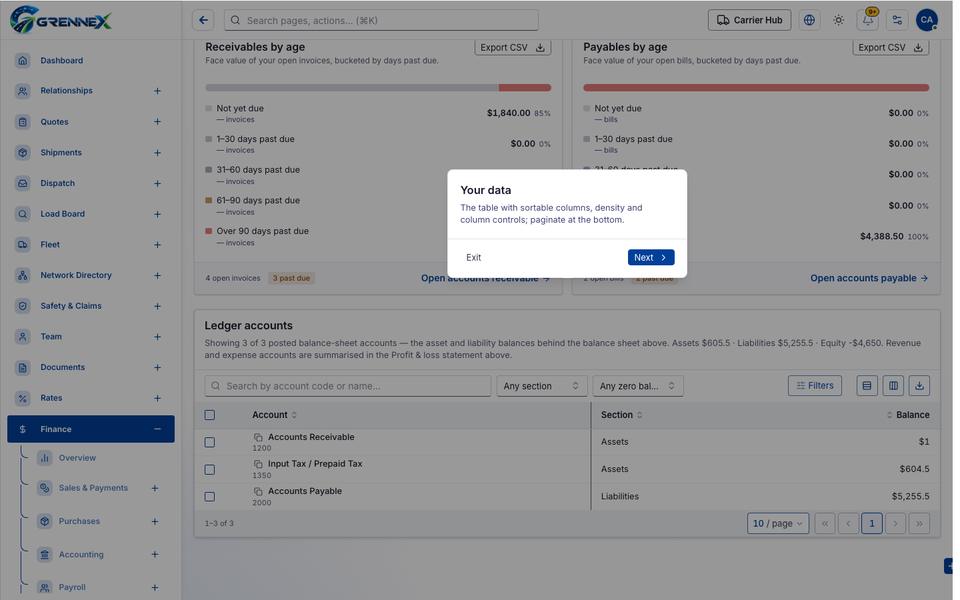Expand the Shipments menu
Screen dimensions: 960x600
[157, 152]
